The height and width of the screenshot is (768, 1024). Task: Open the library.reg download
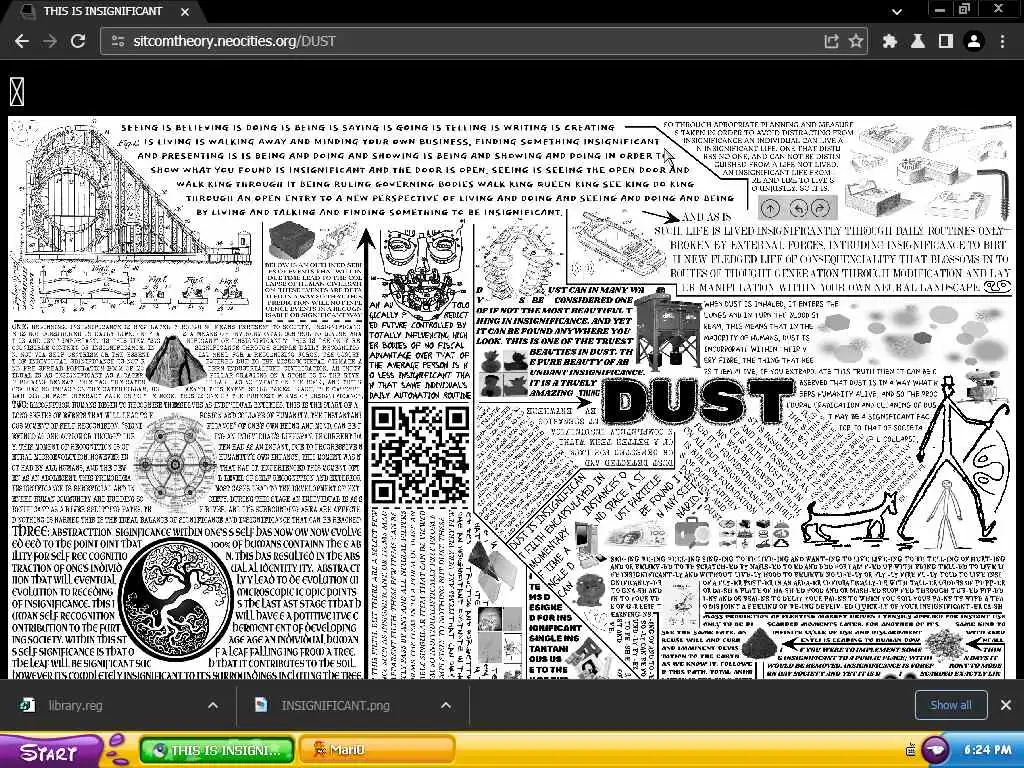tap(75, 705)
